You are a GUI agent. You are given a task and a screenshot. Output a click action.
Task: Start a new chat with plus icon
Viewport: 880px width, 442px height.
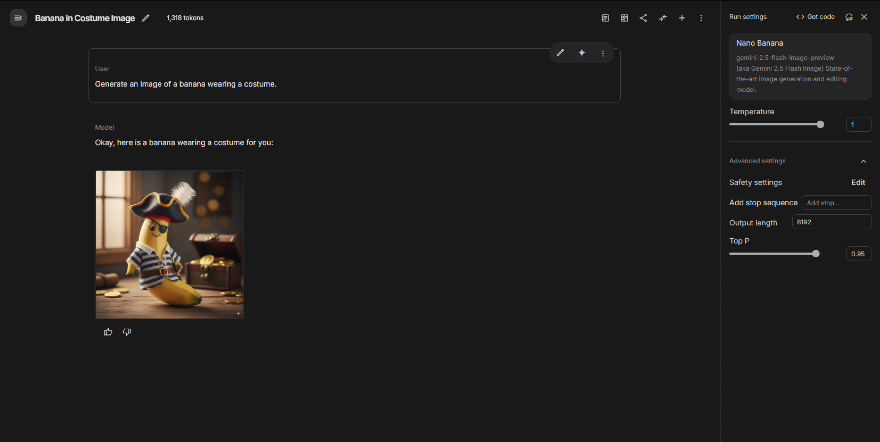pyautogui.click(x=682, y=18)
